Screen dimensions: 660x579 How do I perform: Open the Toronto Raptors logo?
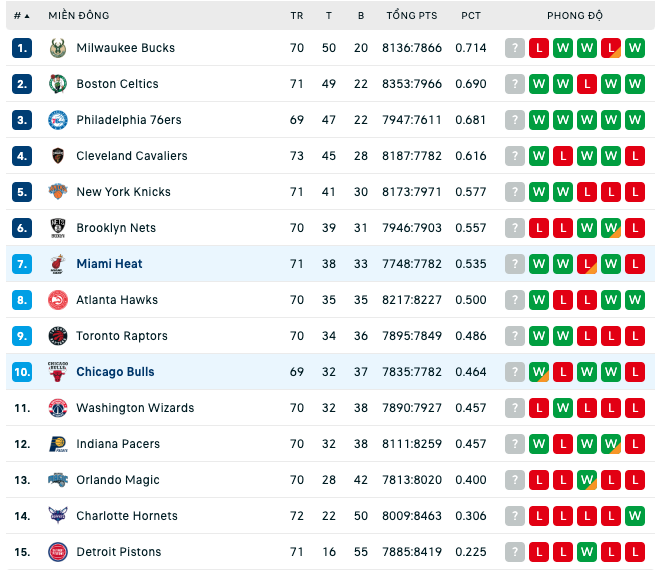[58, 336]
